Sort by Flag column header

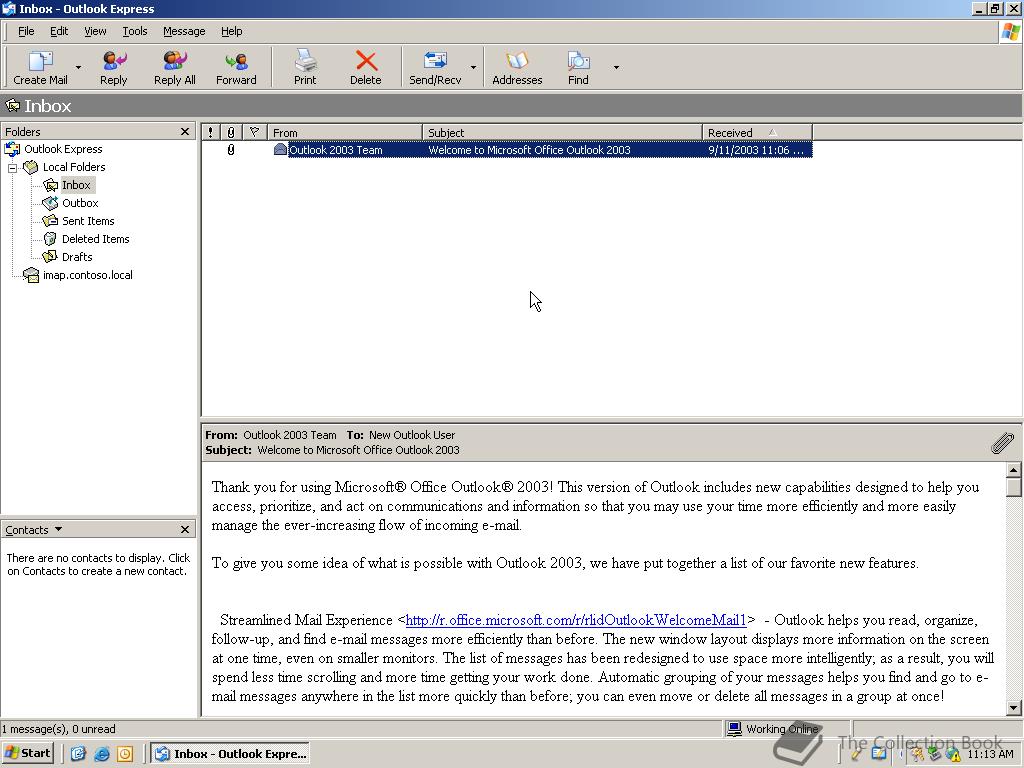(x=255, y=133)
